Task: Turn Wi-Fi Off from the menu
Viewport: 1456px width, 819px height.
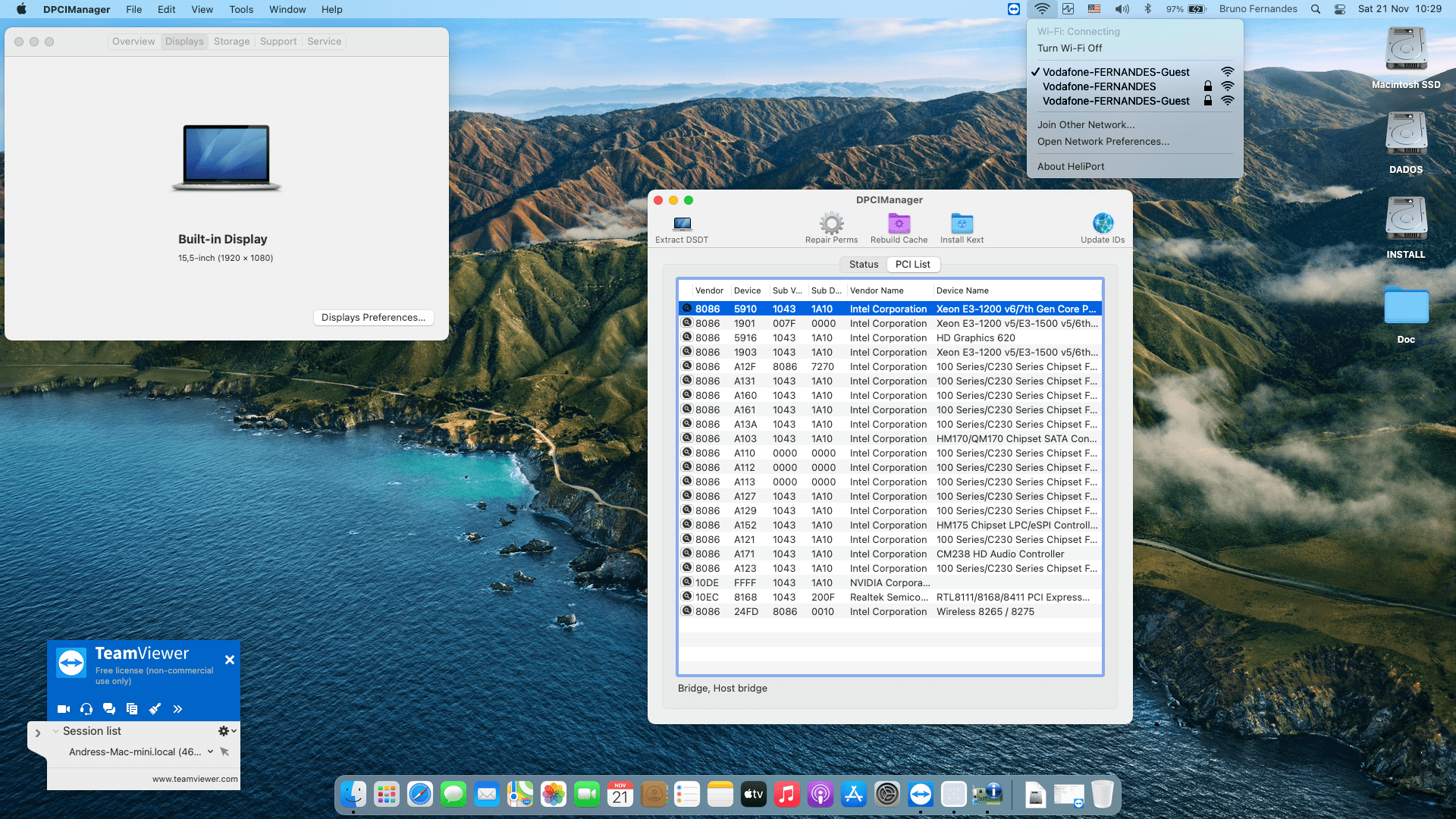Action: coord(1069,48)
